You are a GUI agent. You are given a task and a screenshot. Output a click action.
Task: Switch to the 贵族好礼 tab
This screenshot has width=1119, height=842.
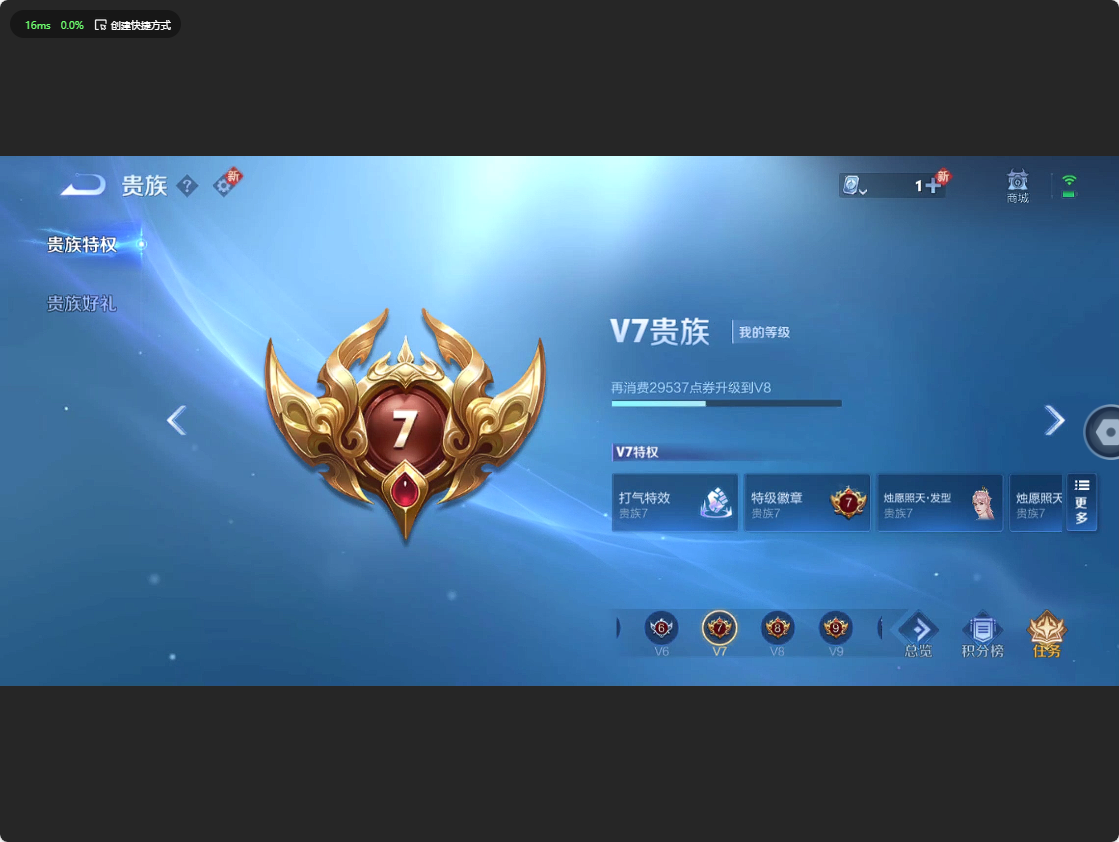(x=82, y=304)
